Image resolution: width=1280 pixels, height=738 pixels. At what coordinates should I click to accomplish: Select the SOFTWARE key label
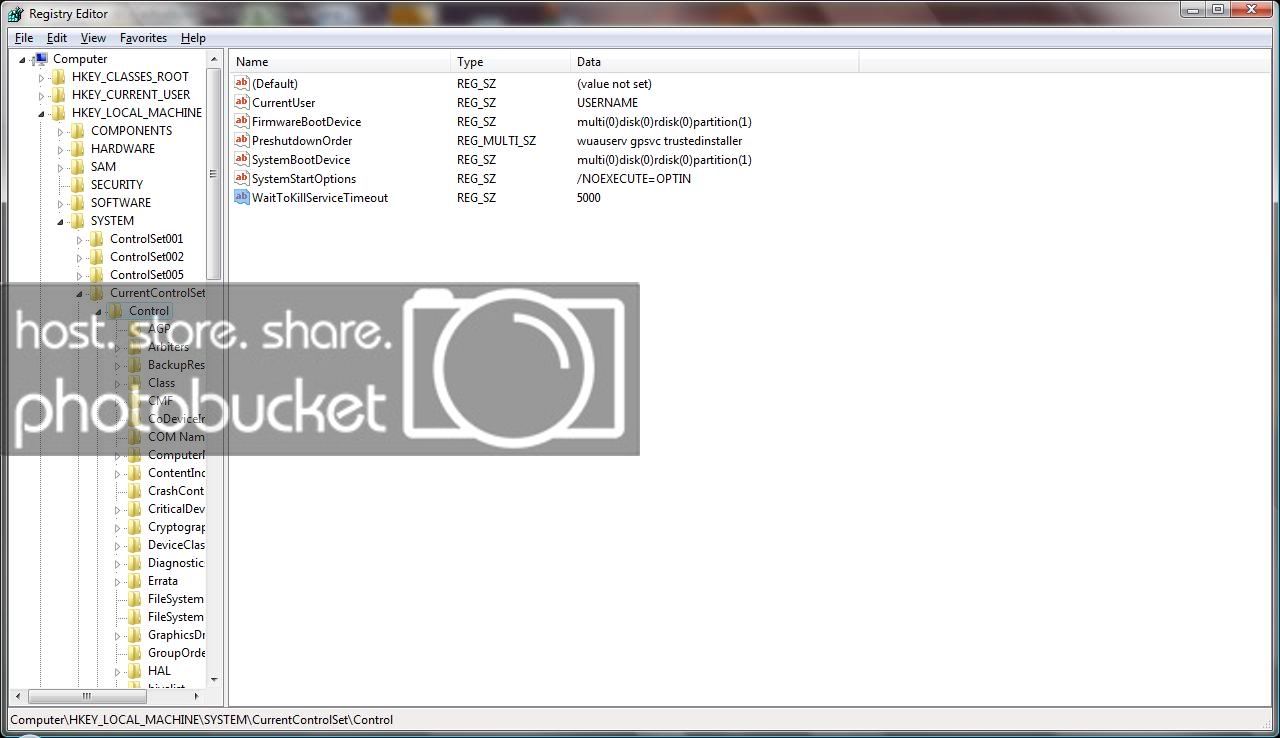(121, 203)
